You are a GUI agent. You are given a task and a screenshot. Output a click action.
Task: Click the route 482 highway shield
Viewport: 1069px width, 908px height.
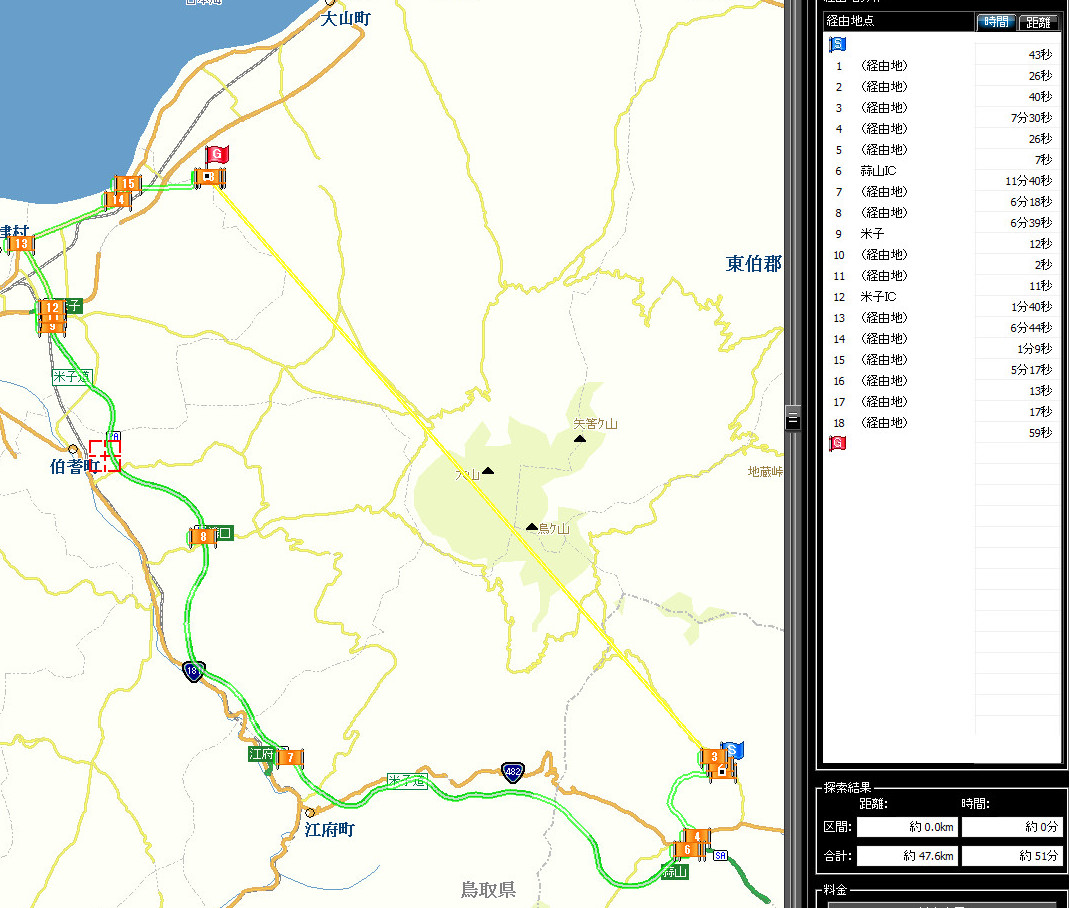(513, 772)
